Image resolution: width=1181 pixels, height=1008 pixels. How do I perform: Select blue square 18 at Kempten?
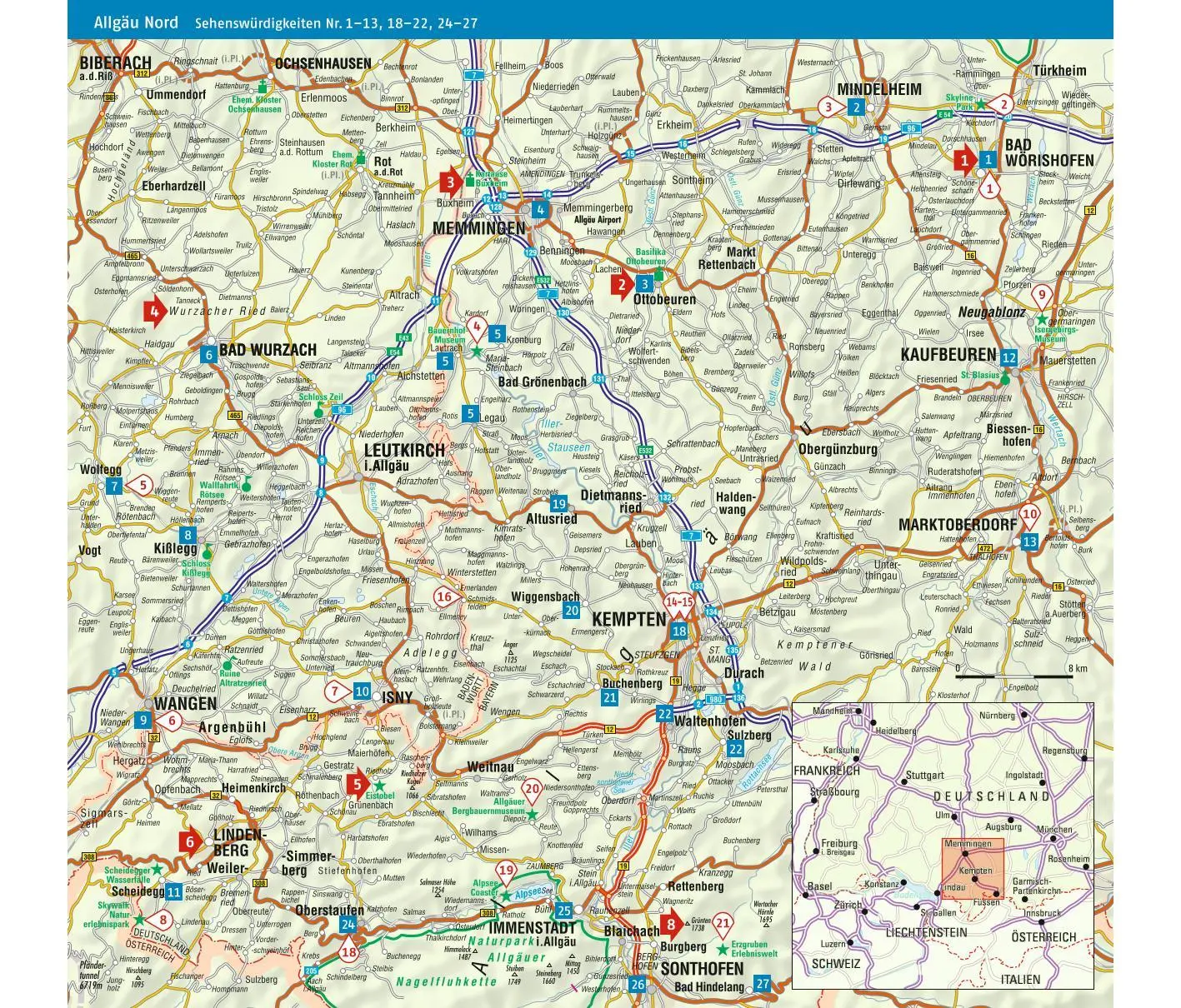click(679, 631)
